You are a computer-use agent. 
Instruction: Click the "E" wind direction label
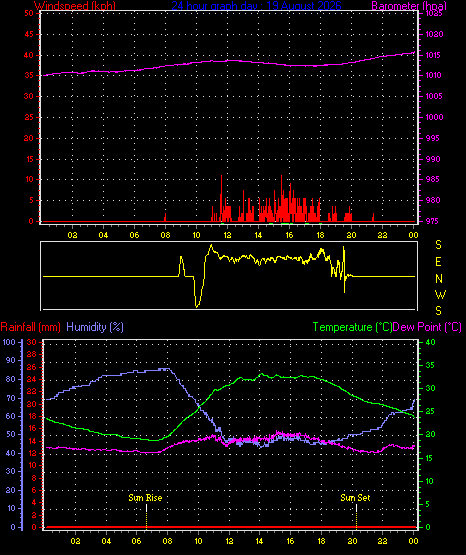[438, 262]
